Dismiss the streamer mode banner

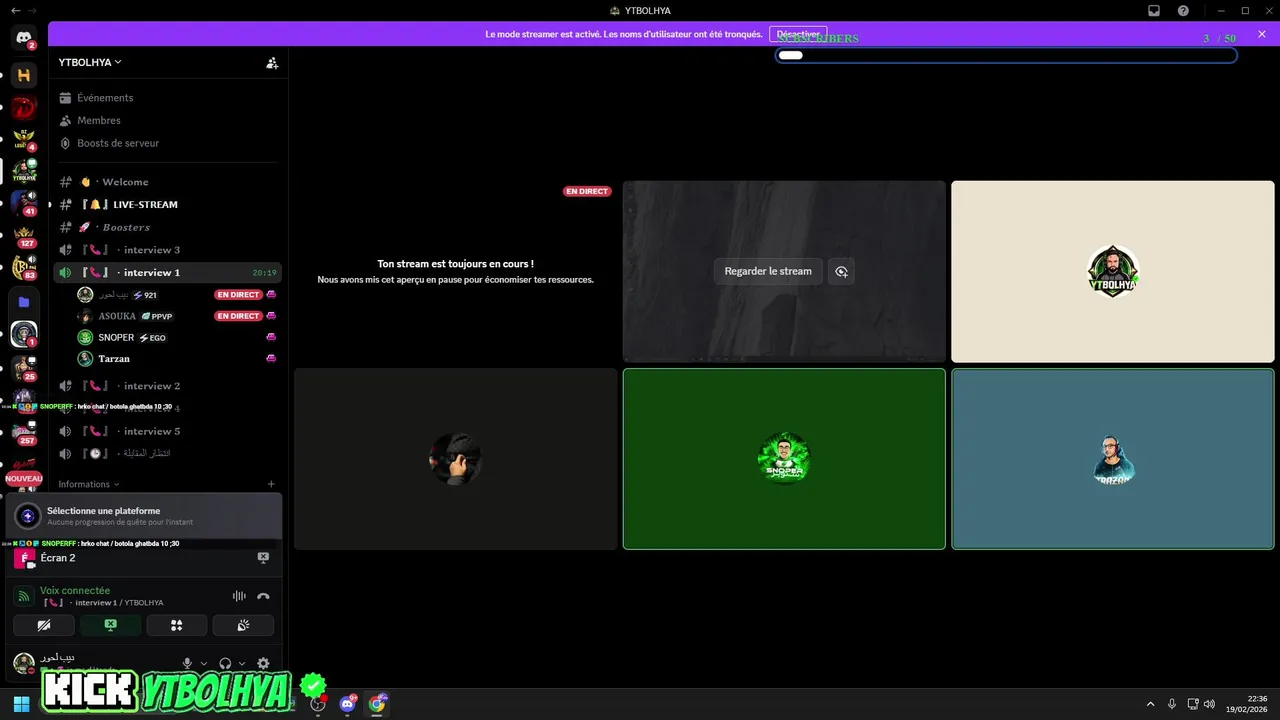click(1262, 34)
